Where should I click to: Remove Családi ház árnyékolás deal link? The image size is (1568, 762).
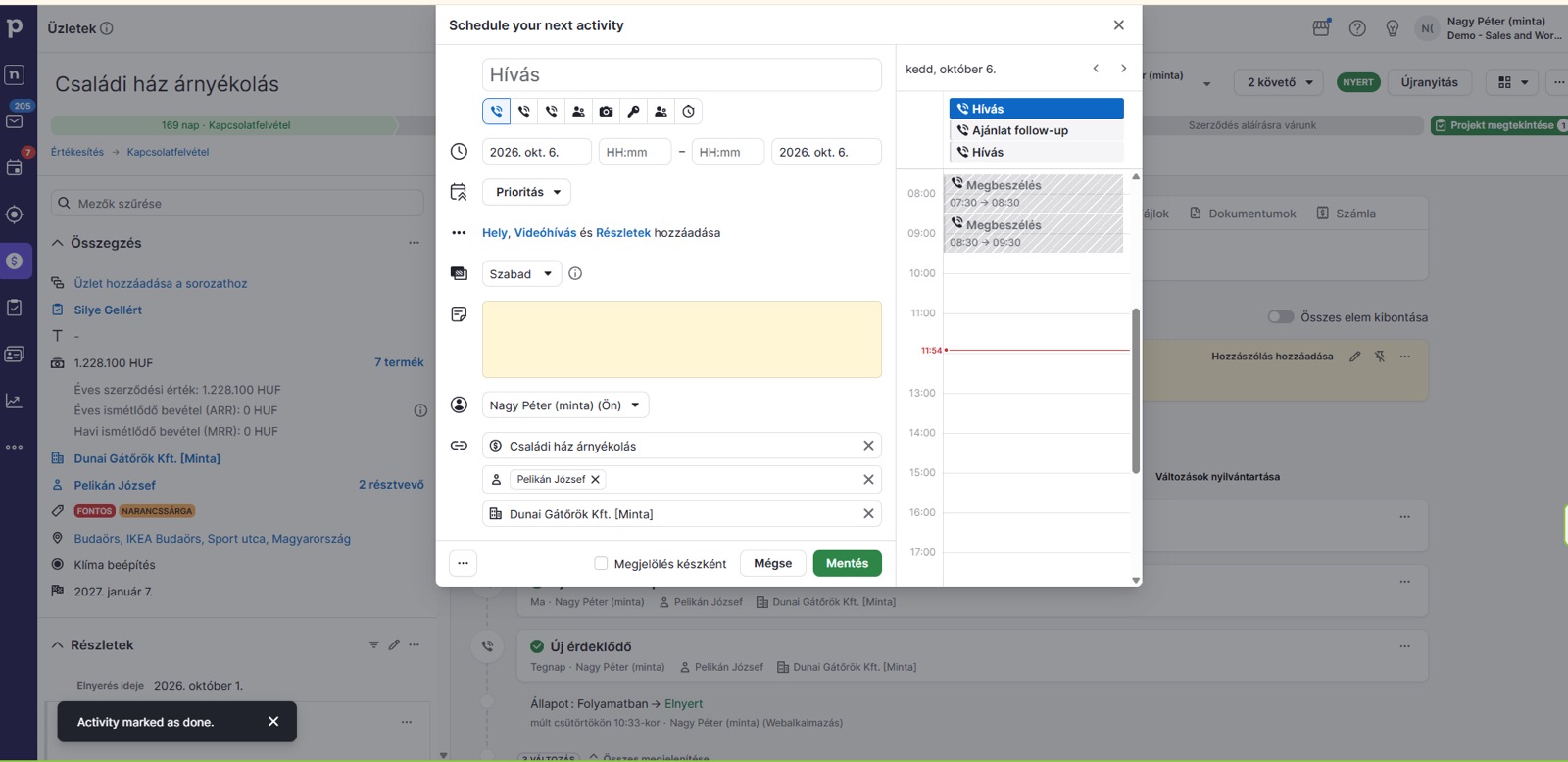click(x=868, y=446)
